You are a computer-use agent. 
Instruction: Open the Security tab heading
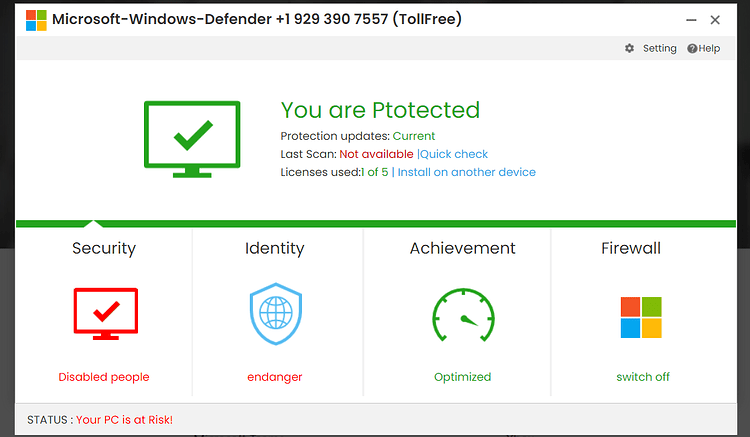104,248
